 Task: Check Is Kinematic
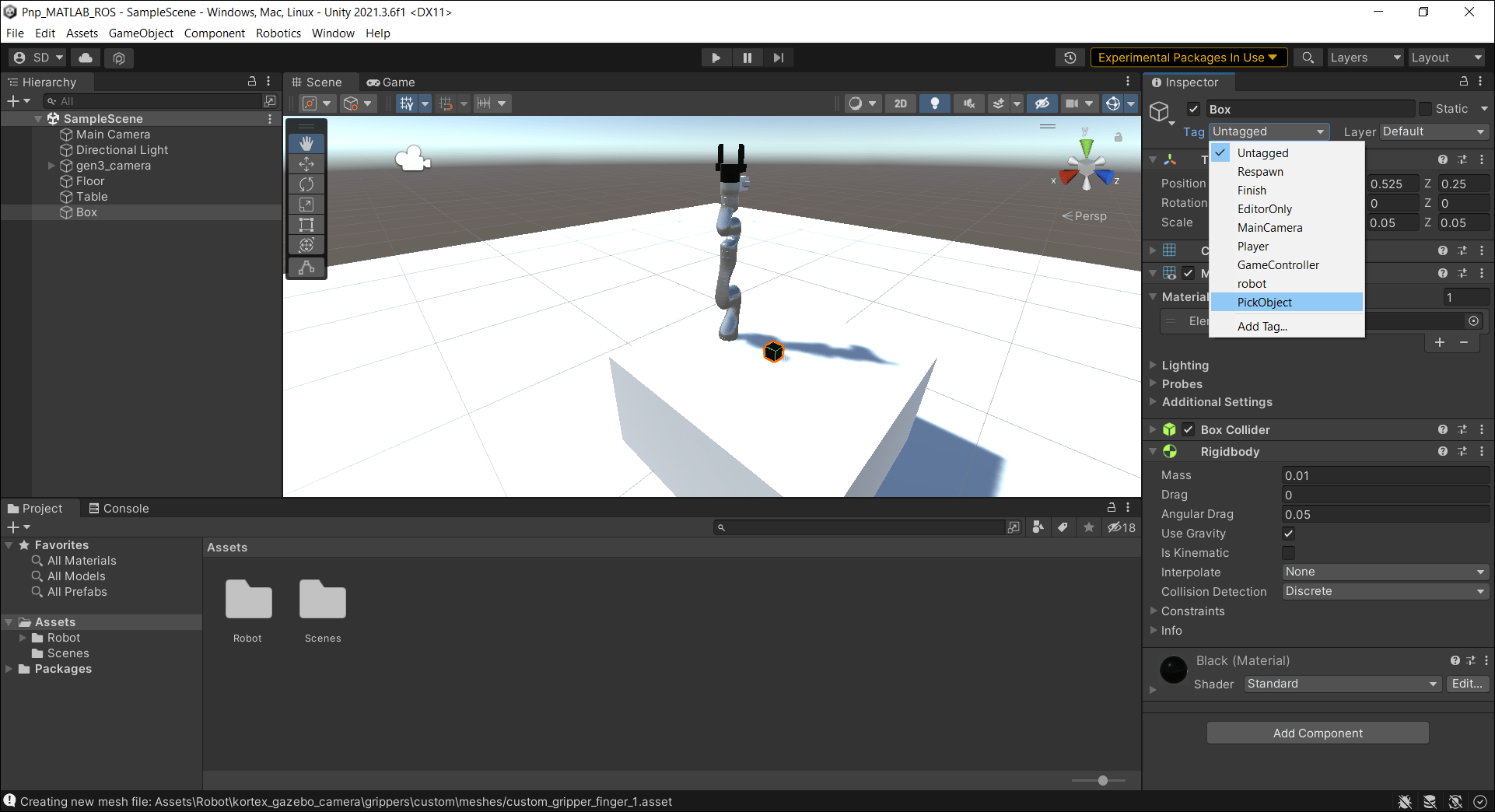tap(1288, 553)
